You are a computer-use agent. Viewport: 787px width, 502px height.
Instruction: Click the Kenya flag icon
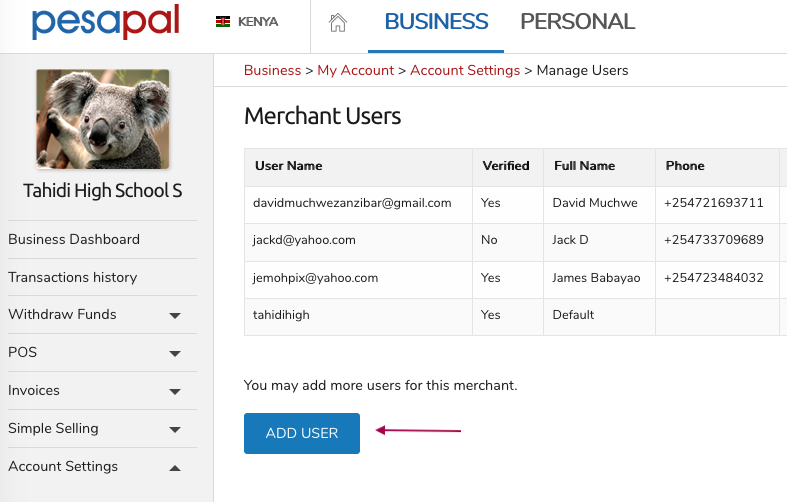click(223, 22)
